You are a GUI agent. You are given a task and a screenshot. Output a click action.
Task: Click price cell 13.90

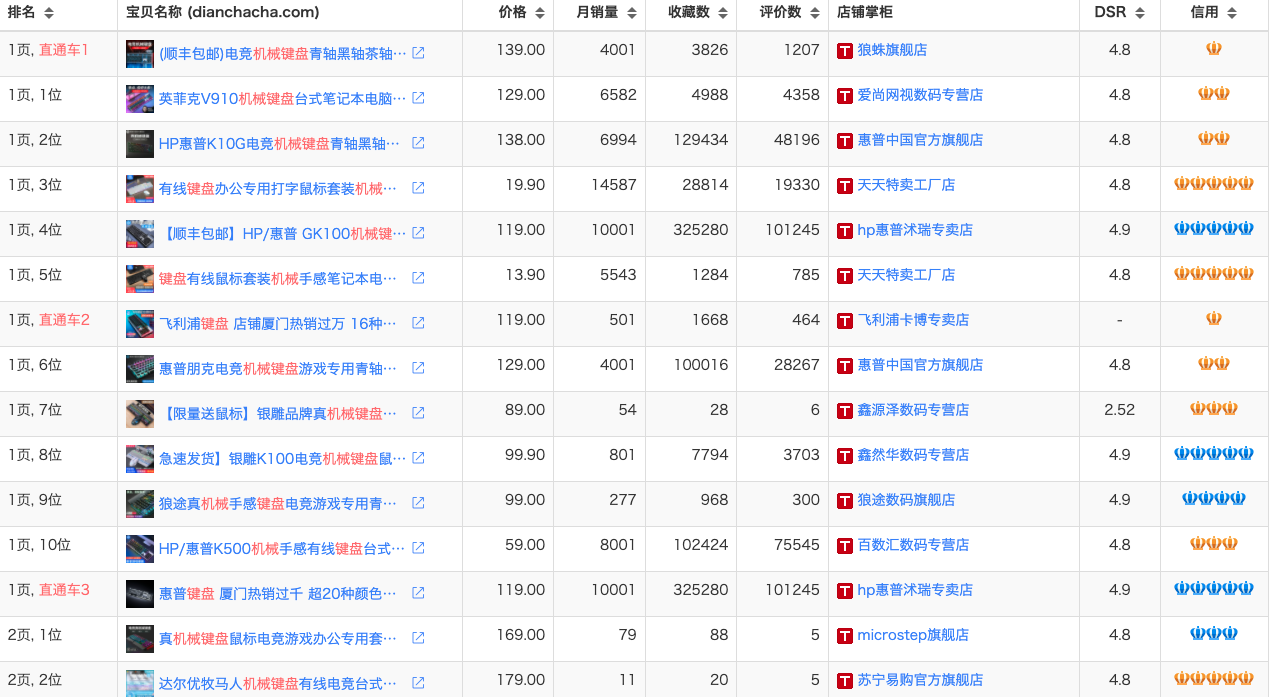click(525, 275)
